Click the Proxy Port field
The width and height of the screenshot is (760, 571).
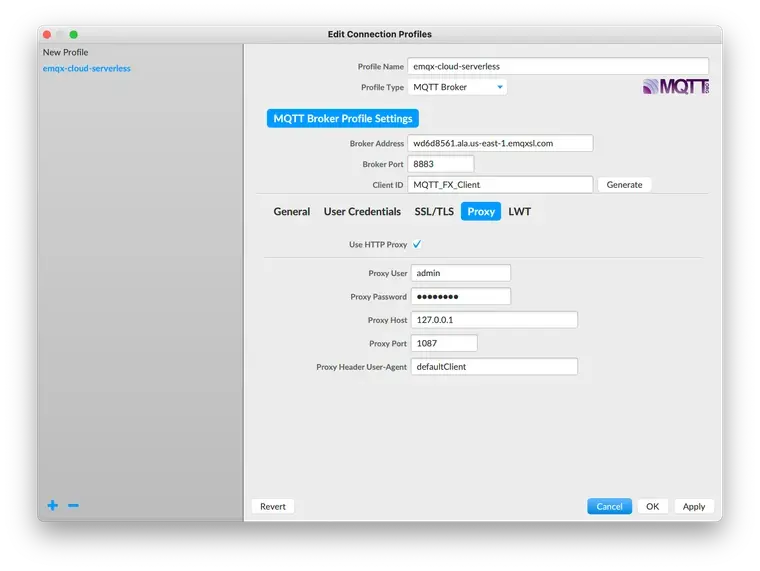(444, 343)
